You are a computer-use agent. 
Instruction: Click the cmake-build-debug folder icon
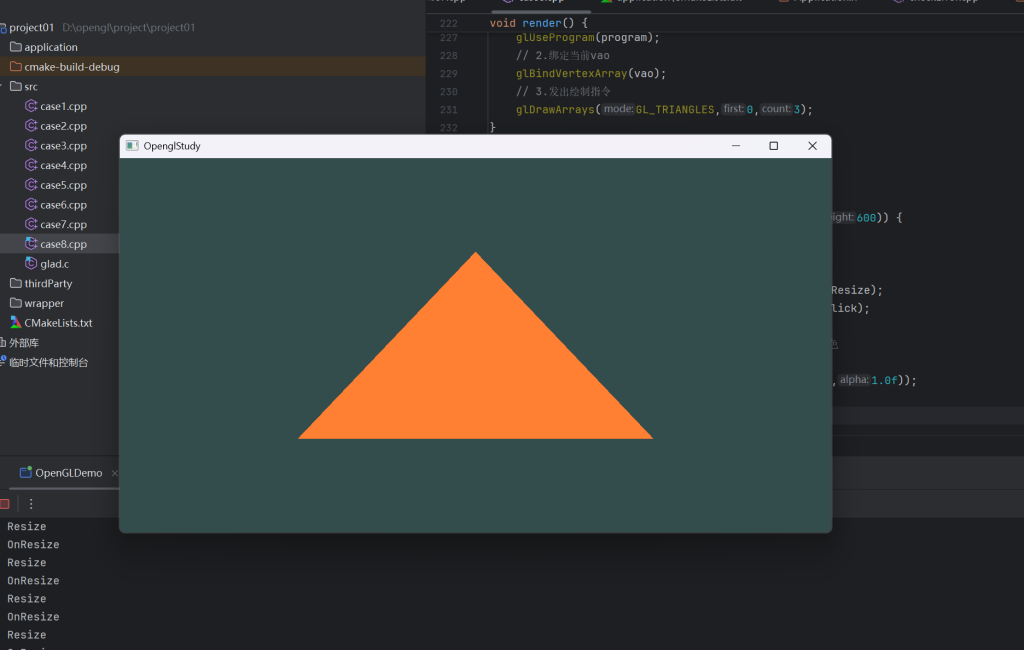pyautogui.click(x=16, y=67)
